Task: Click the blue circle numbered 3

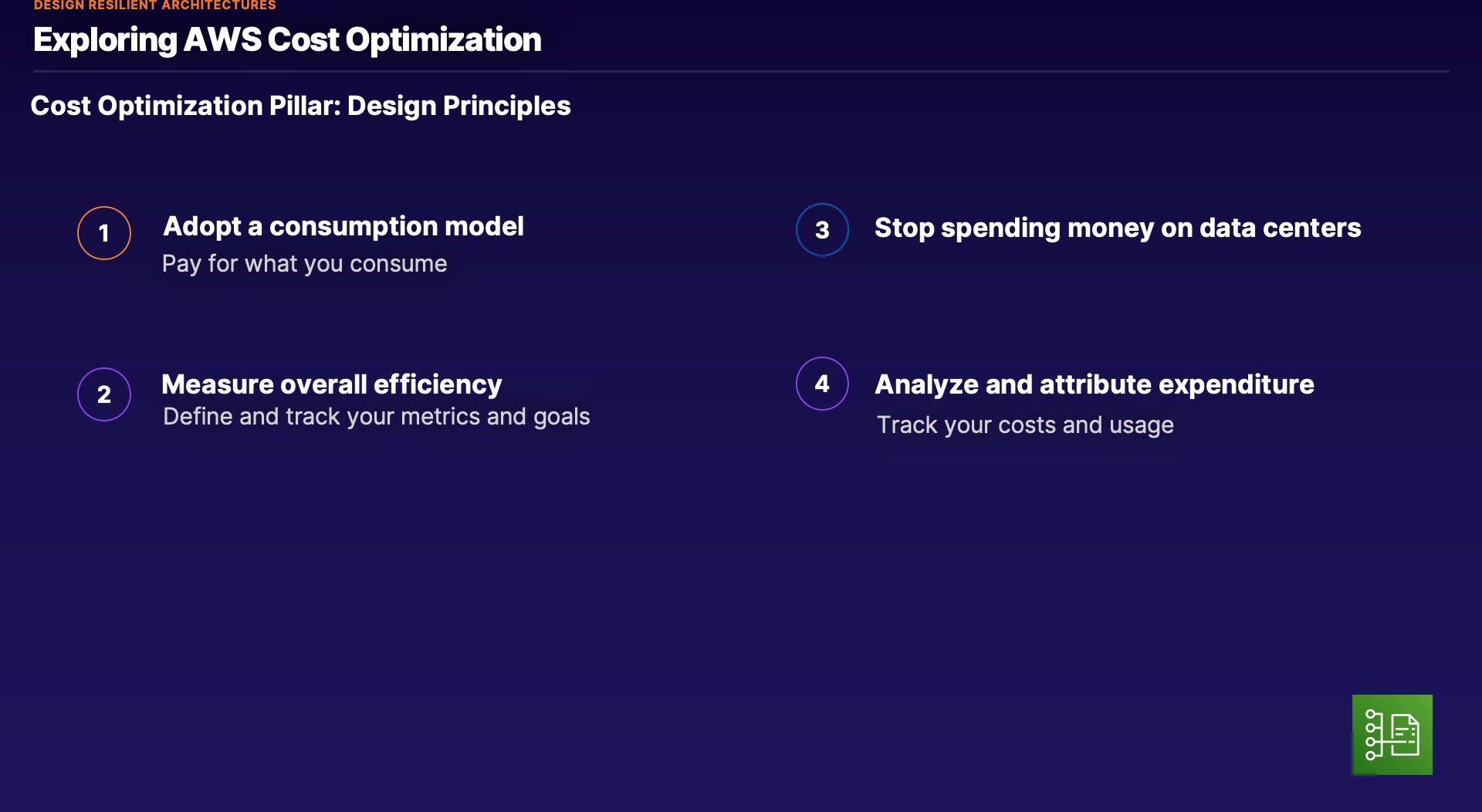Action: [822, 229]
